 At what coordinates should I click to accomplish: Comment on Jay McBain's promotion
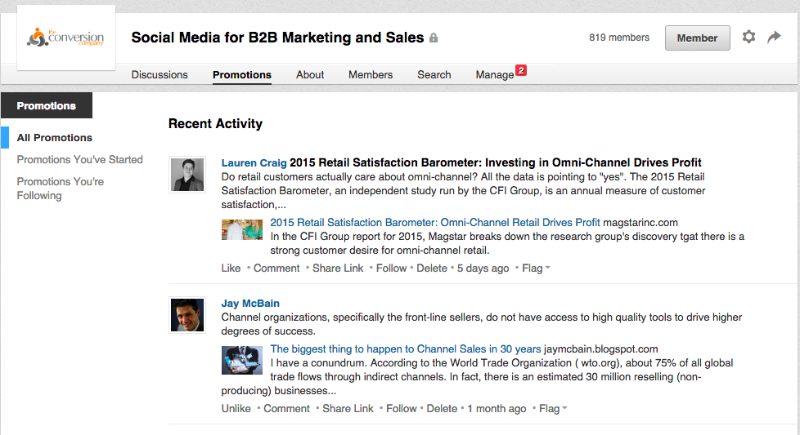tap(286, 408)
